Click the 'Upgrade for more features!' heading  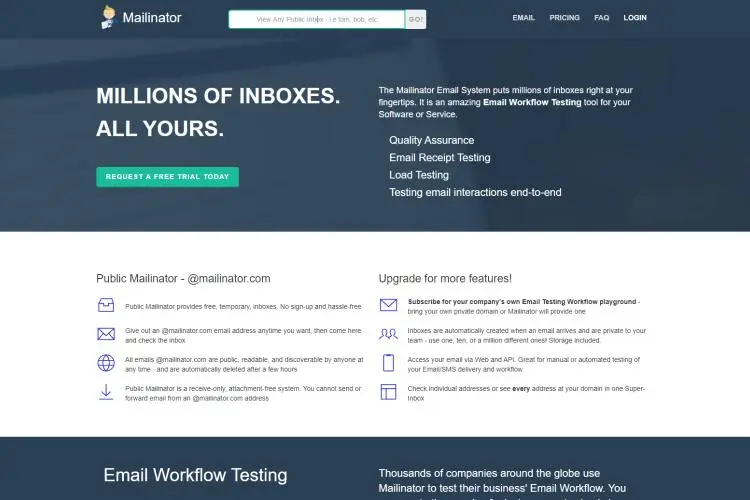coord(445,278)
